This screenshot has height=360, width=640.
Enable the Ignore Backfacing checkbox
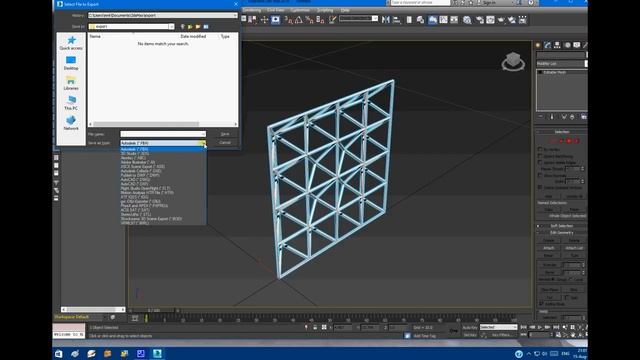click(x=540, y=156)
